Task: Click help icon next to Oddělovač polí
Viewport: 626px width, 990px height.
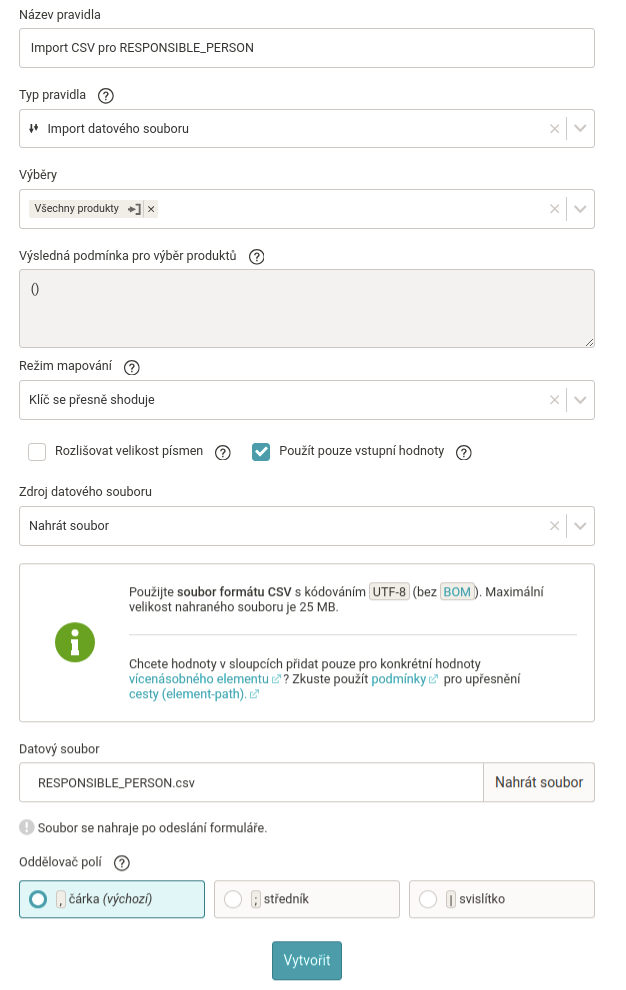Action: [x=122, y=863]
